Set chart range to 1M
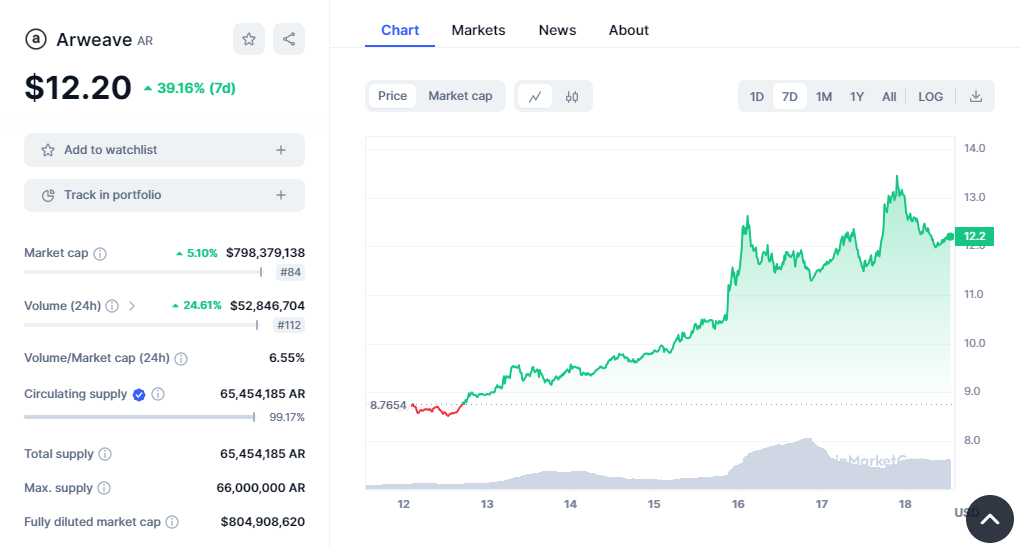Image resolution: width=1021 pixels, height=547 pixels. click(x=824, y=96)
